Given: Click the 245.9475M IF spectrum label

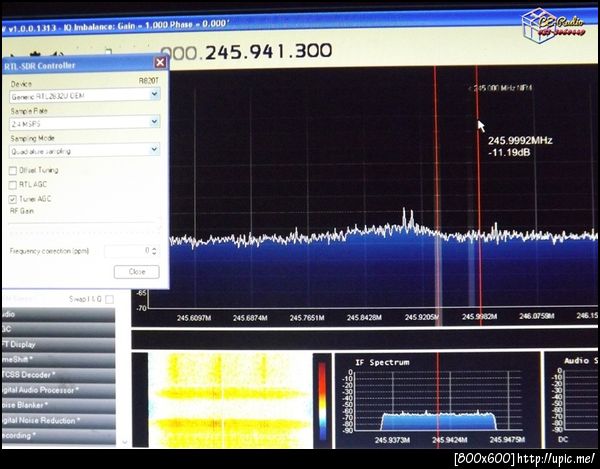Looking at the screenshot, I should (x=507, y=439).
